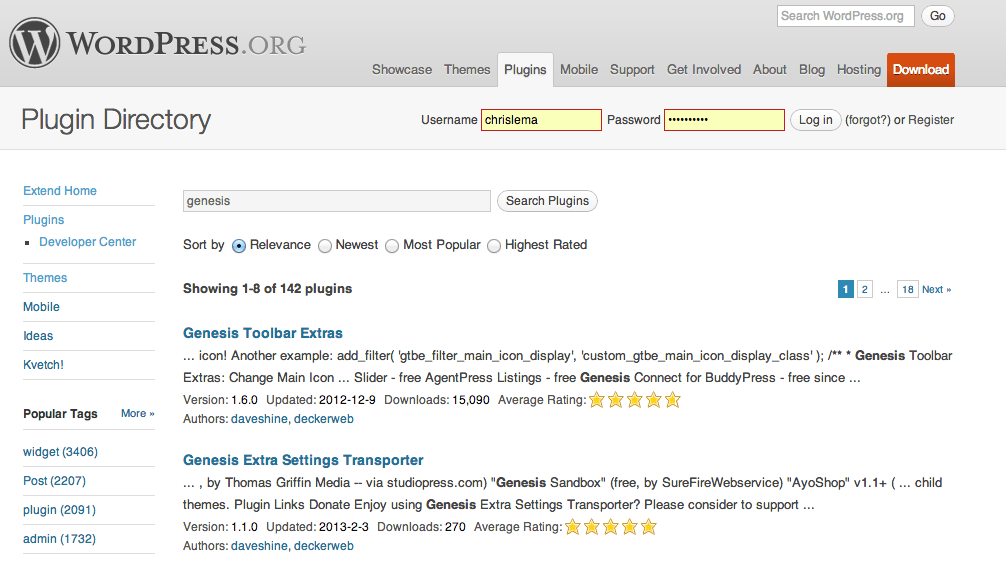Click the plugin search field containing genesis
Viewport: 1006px width, 562px height.
(336, 201)
